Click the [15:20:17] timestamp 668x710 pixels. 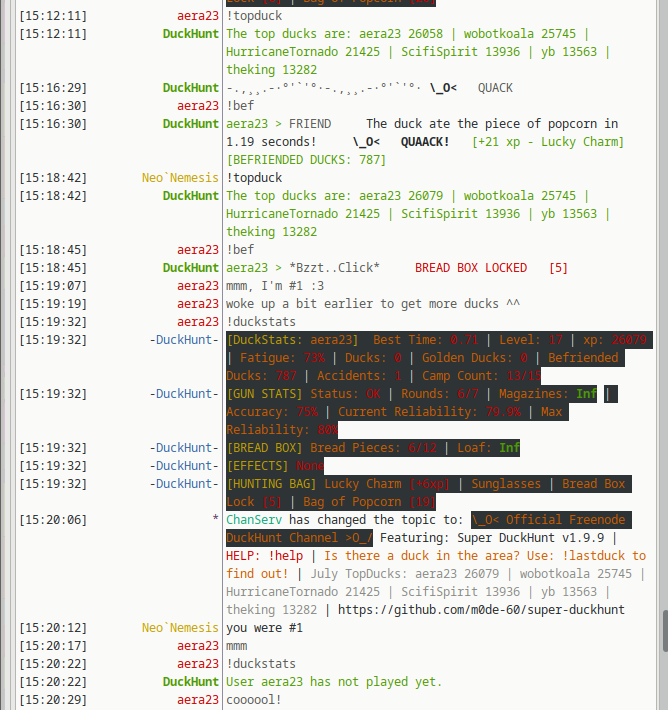53,646
